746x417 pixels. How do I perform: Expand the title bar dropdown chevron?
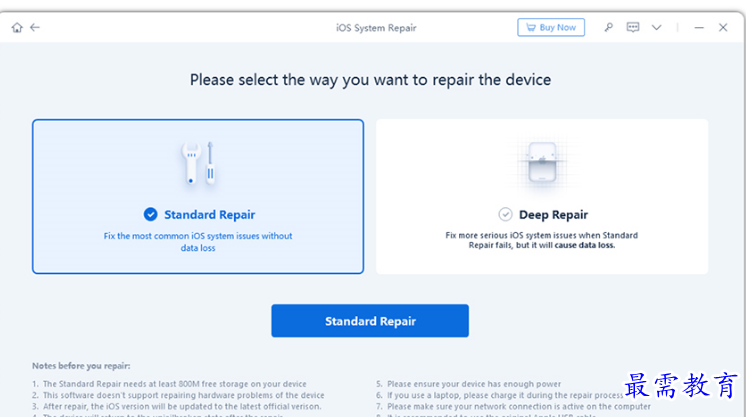(657, 28)
